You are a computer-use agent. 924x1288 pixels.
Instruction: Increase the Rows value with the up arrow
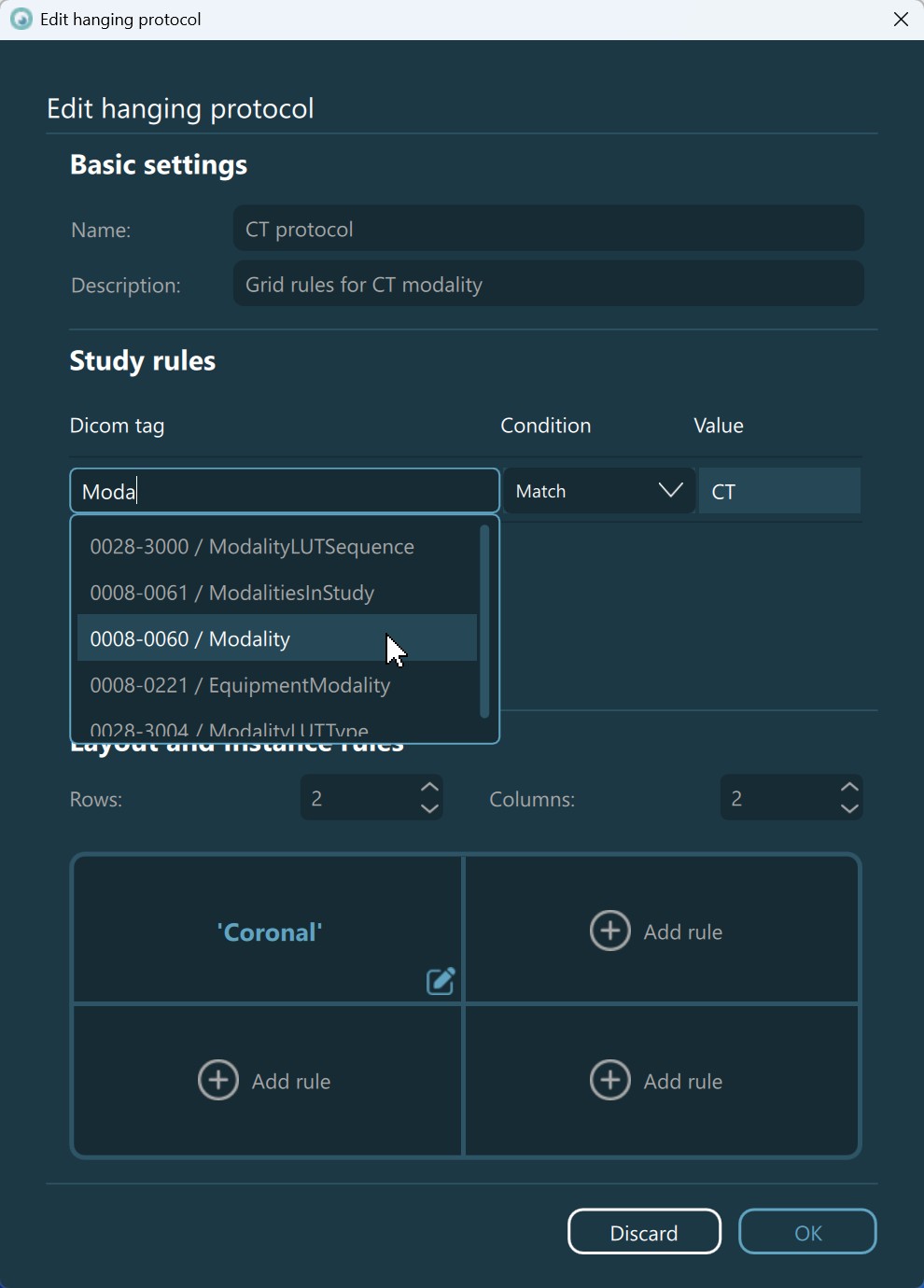[x=429, y=787]
